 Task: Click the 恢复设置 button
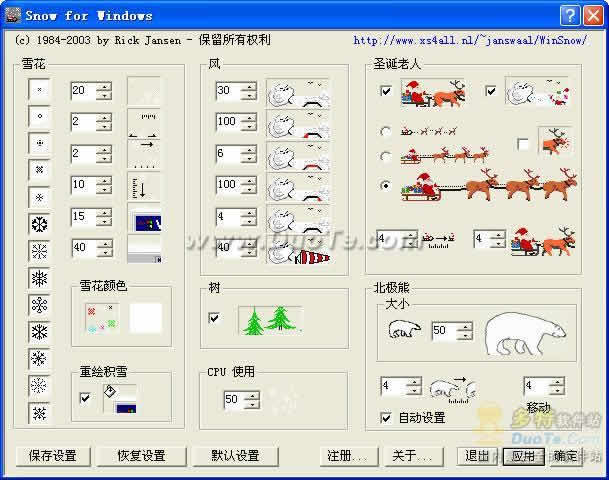(x=141, y=456)
